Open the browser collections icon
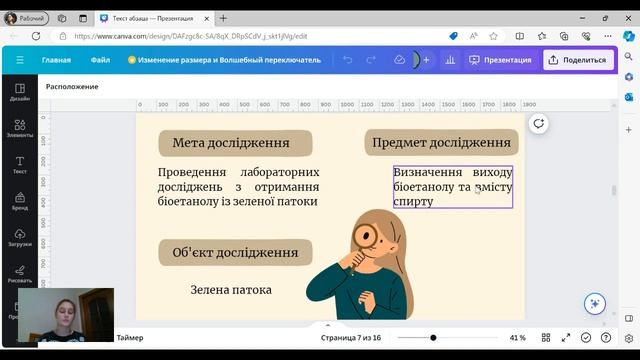 tap(564, 36)
